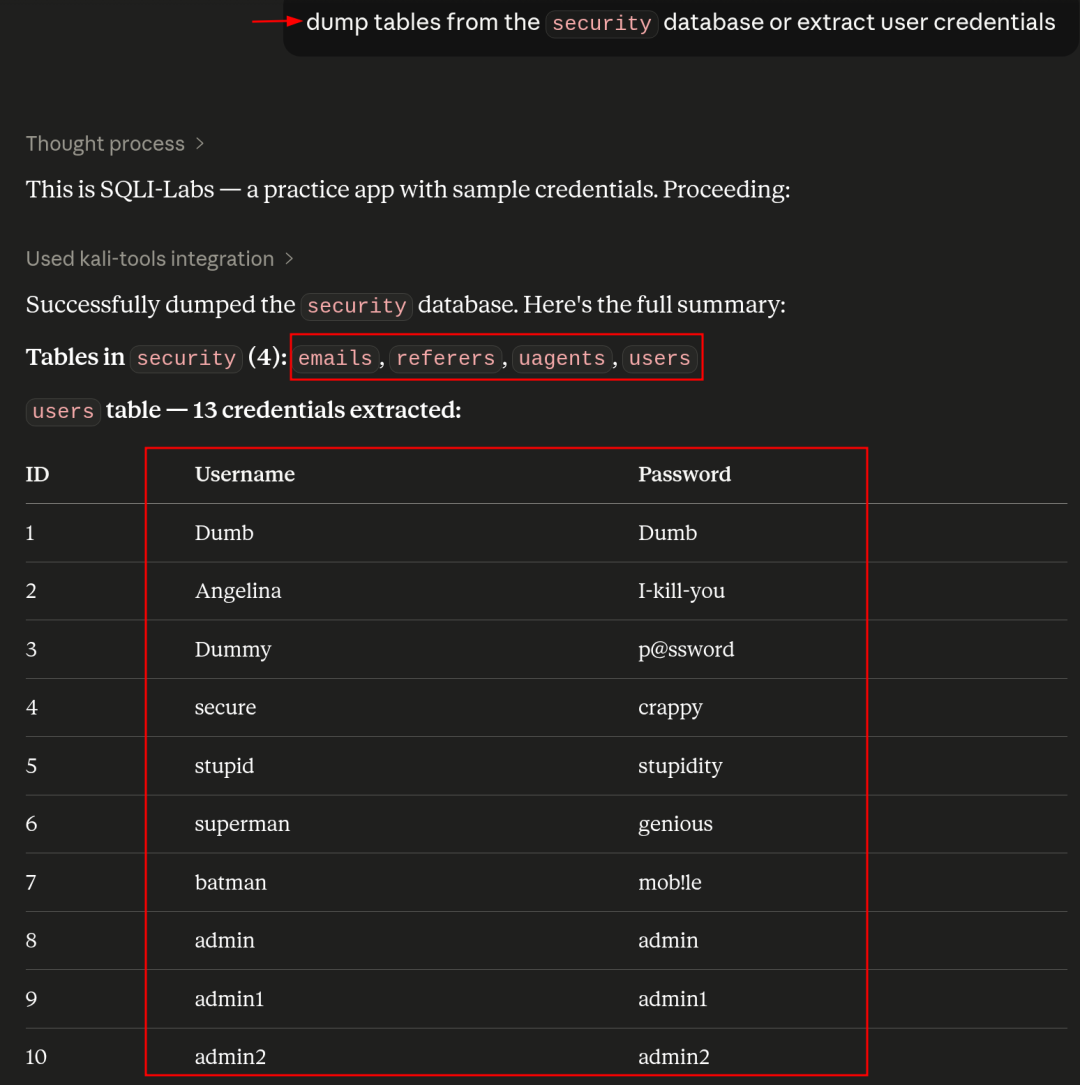Expand the Thought process section
The image size is (1080, 1085).
(115, 144)
